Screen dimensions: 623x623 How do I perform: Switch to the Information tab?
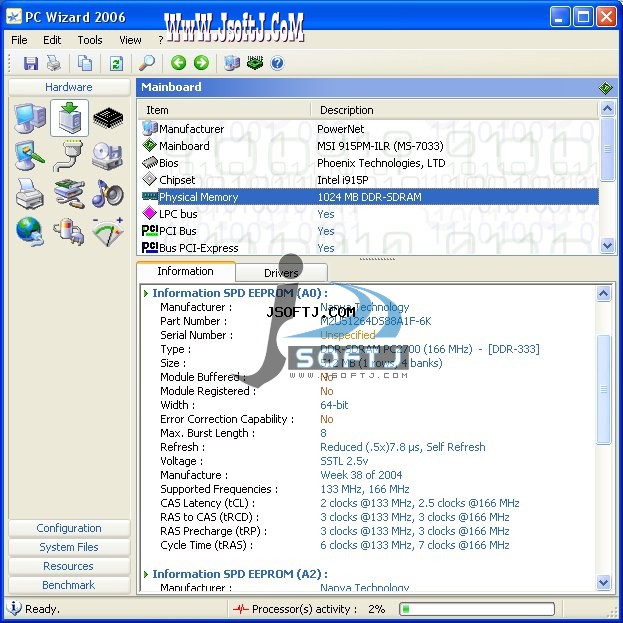(x=186, y=271)
